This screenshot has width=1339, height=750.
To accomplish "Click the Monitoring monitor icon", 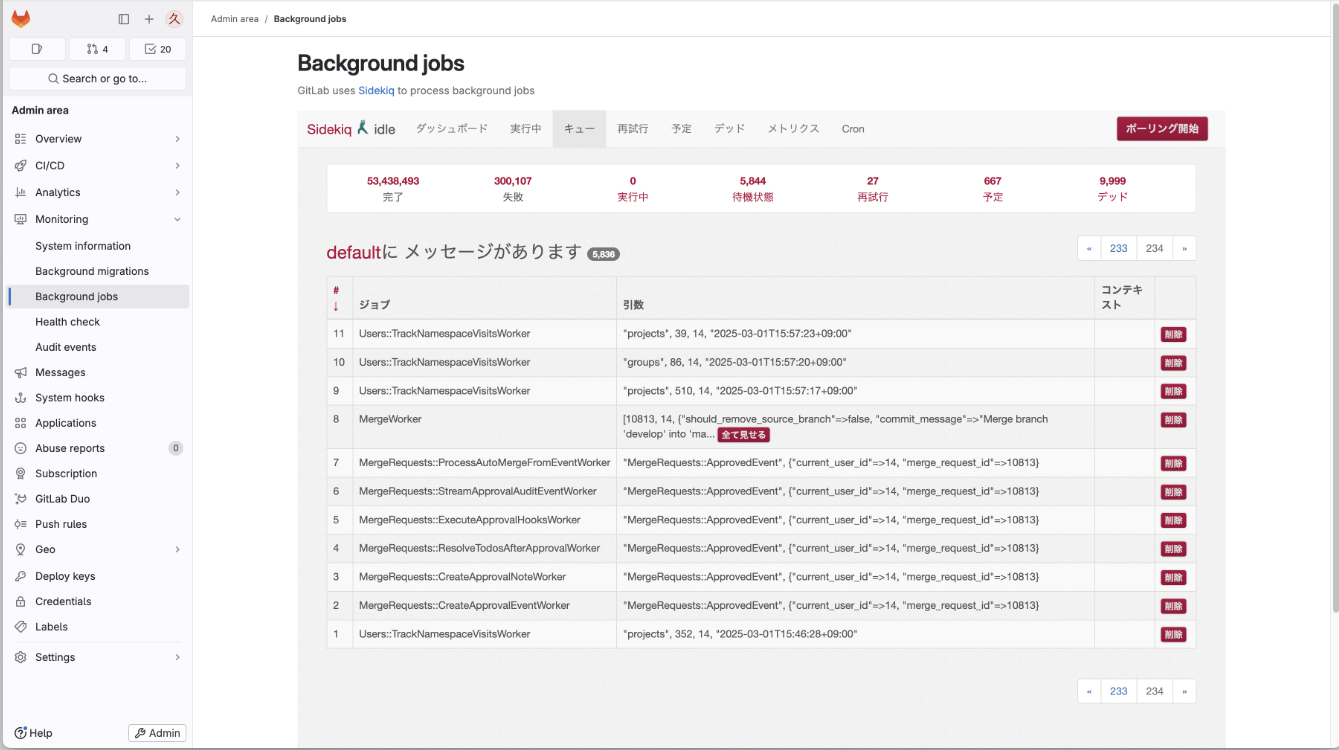I will pos(21,219).
